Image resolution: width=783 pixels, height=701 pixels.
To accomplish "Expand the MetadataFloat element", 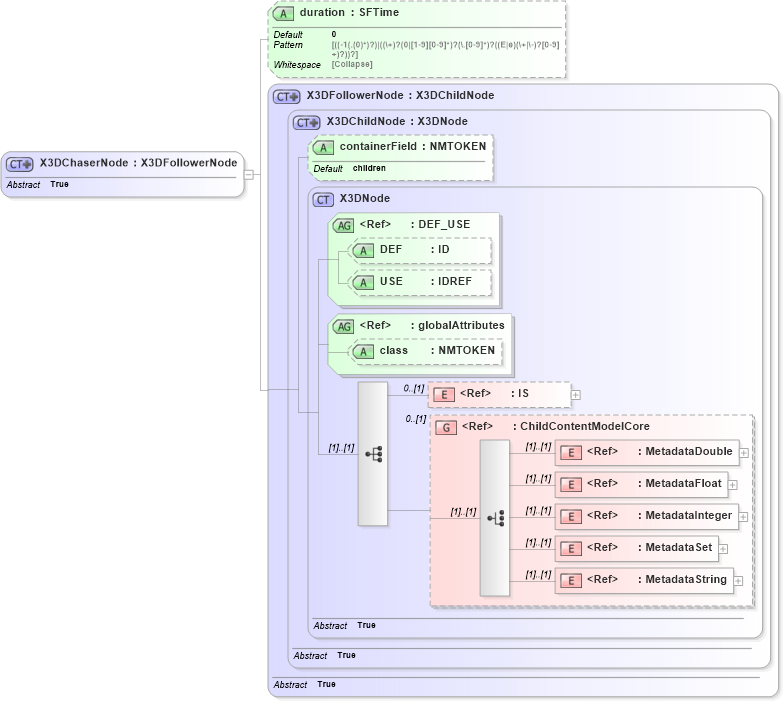I will coord(733,485).
